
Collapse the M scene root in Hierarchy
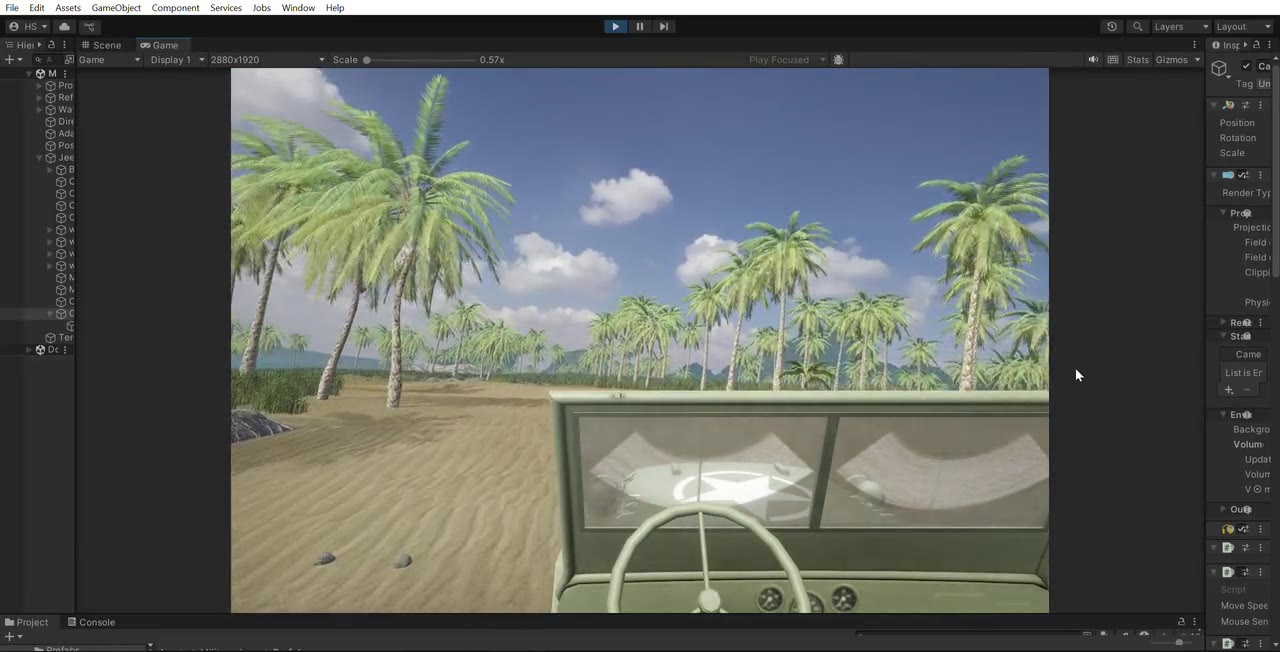[29, 74]
